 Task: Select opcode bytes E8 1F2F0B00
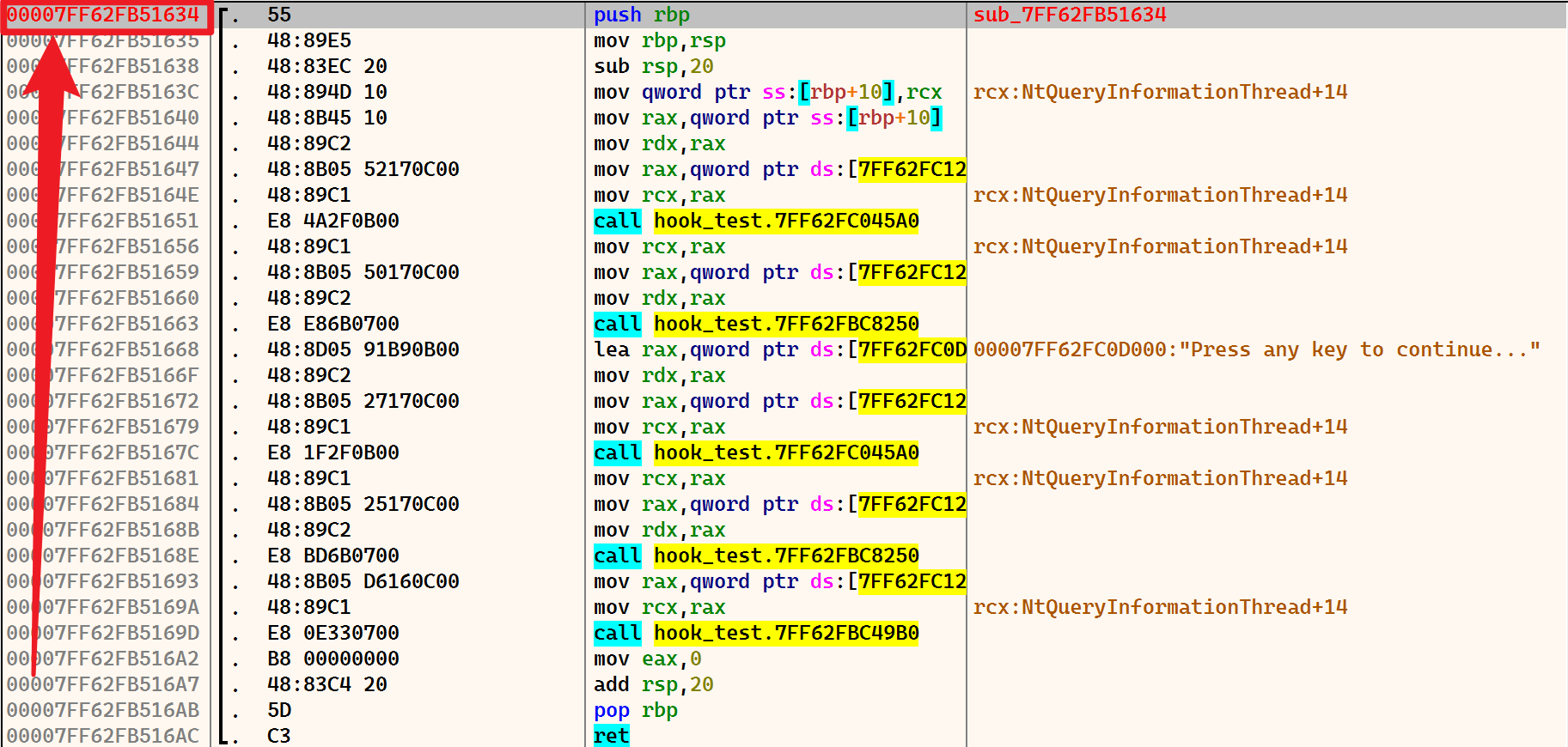pyautogui.click(x=333, y=453)
